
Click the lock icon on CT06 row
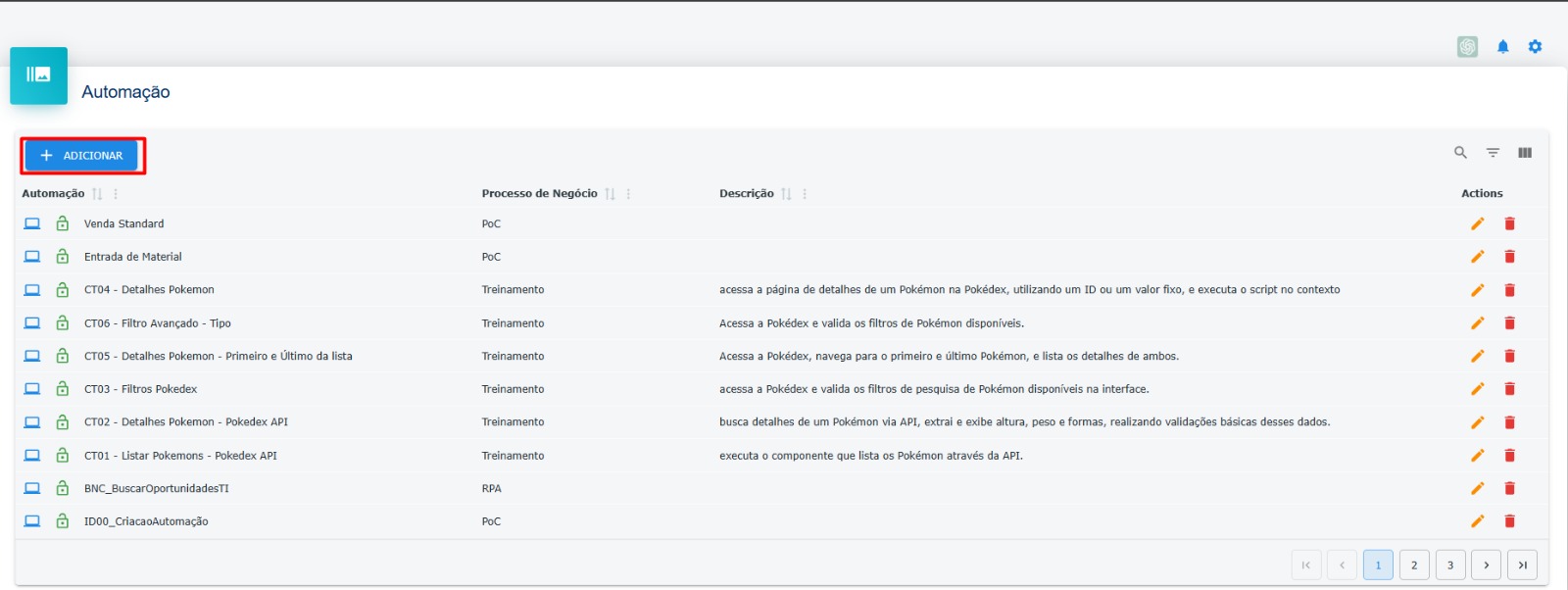click(63, 323)
